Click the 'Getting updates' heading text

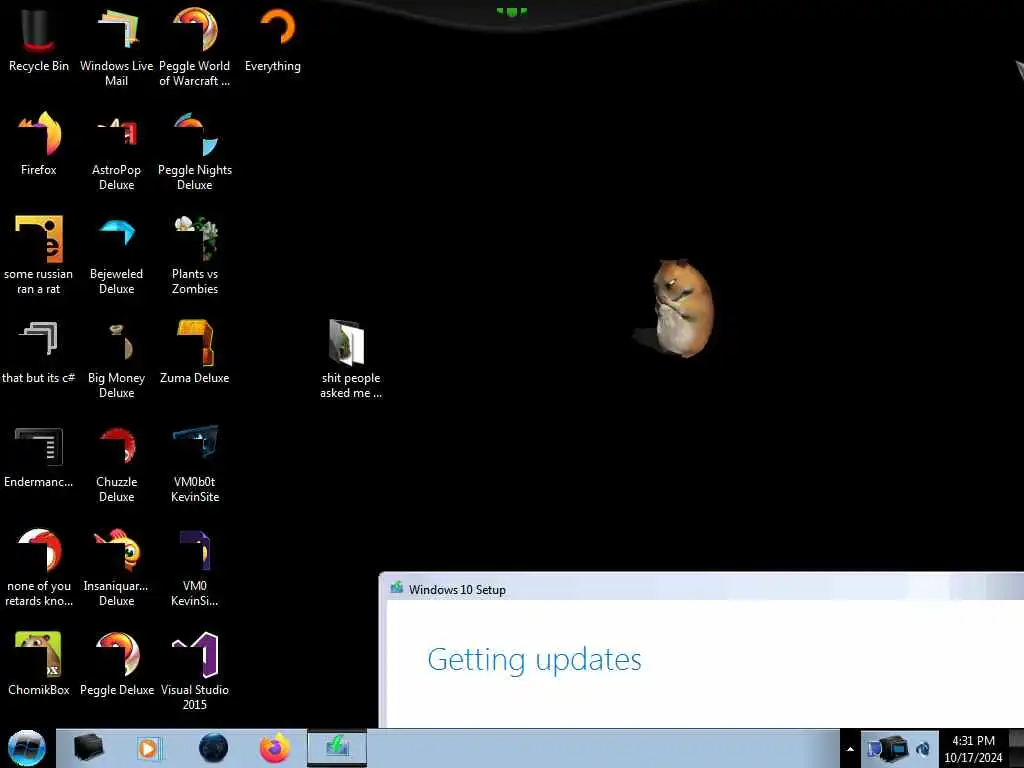coord(534,660)
